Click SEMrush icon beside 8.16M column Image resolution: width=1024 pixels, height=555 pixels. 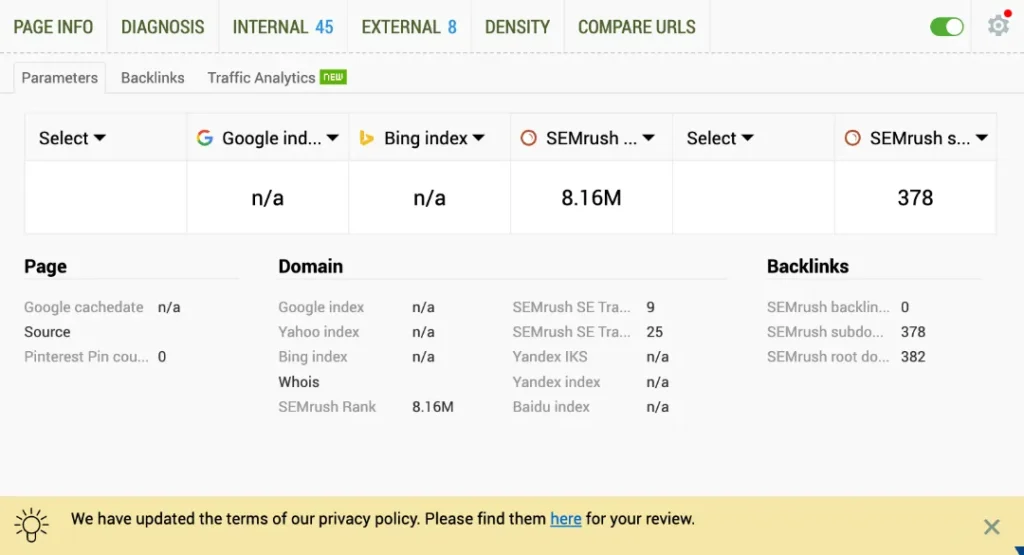point(528,138)
